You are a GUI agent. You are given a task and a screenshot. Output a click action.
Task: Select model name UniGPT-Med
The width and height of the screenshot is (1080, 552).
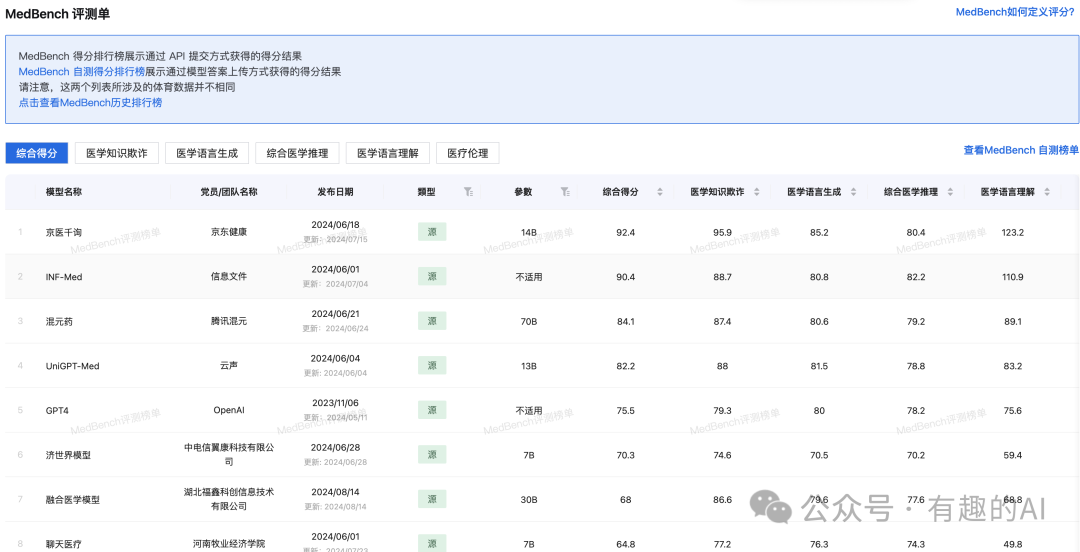[x=72, y=366]
